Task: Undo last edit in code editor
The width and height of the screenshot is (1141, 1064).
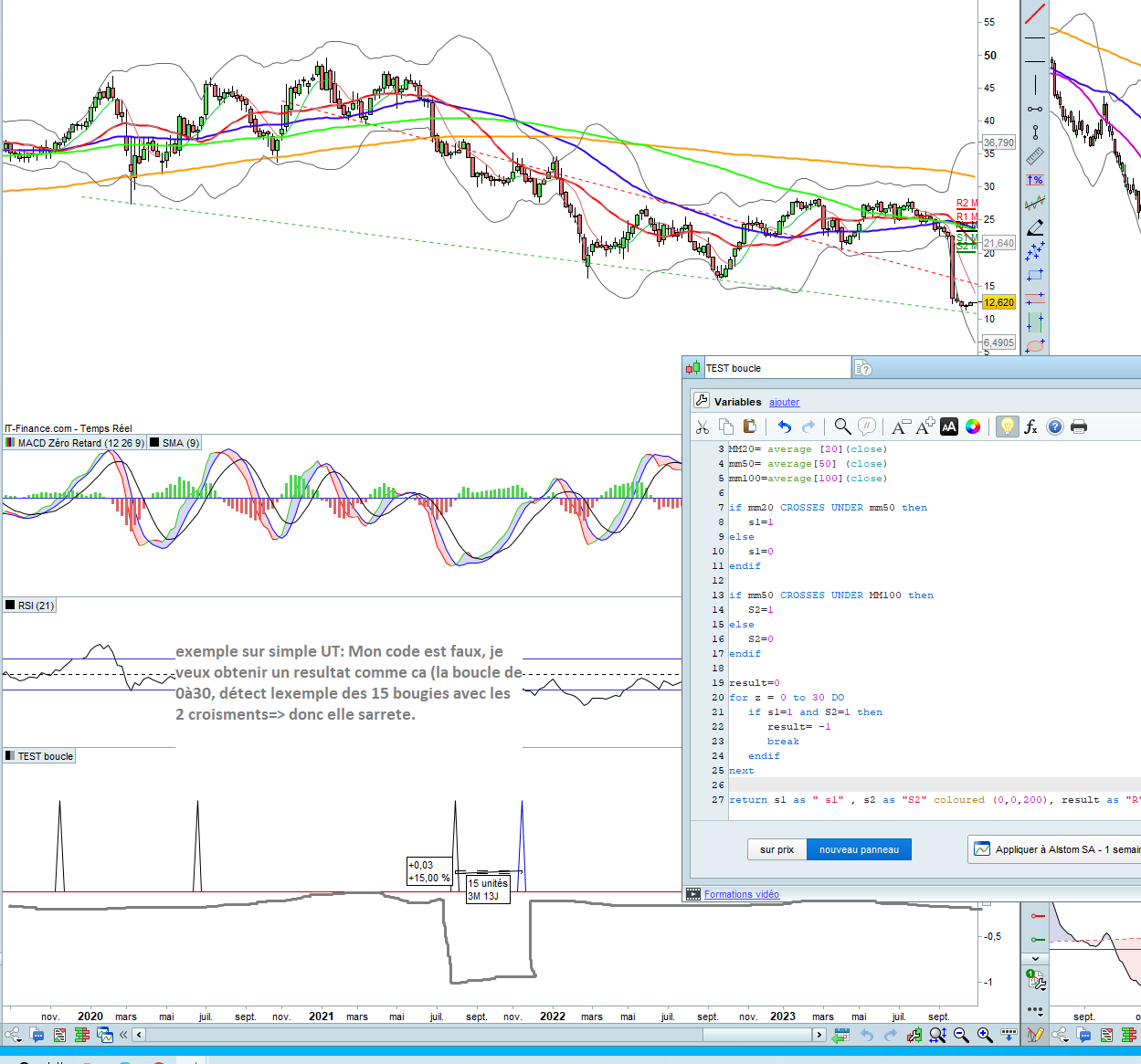Action: [x=784, y=427]
